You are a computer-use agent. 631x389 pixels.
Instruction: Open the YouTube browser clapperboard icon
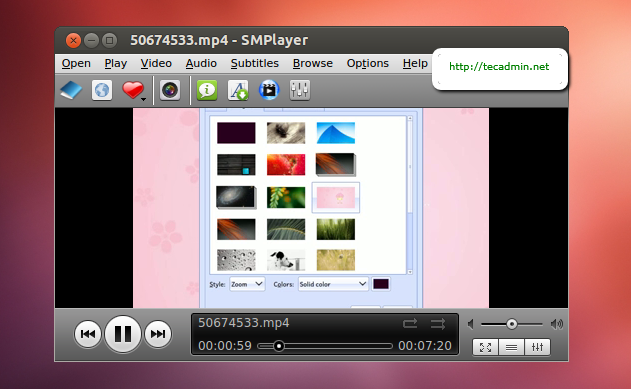click(x=269, y=90)
